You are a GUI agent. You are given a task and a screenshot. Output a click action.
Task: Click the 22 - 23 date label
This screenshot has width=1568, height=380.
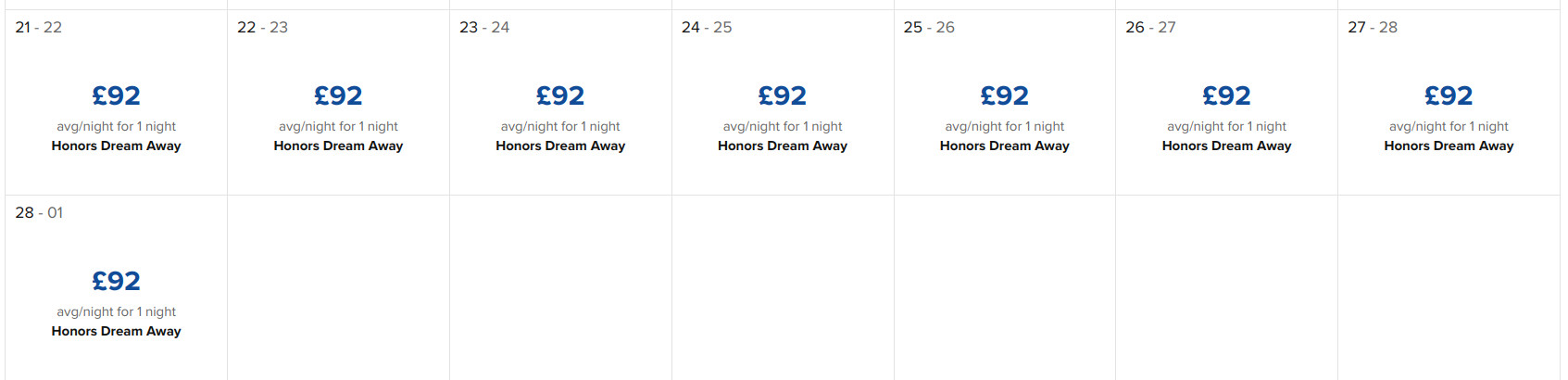pyautogui.click(x=262, y=28)
